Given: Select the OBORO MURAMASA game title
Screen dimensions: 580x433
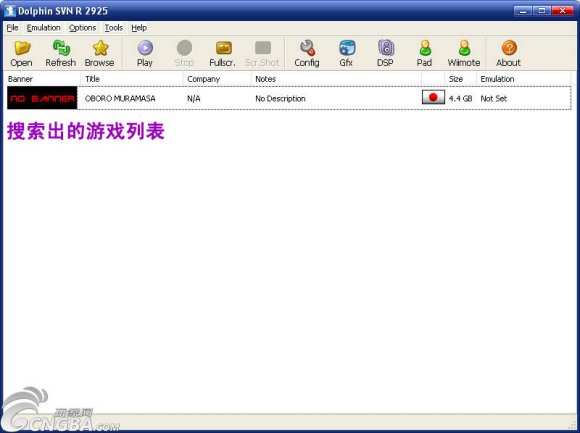Looking at the screenshot, I should (120, 99).
